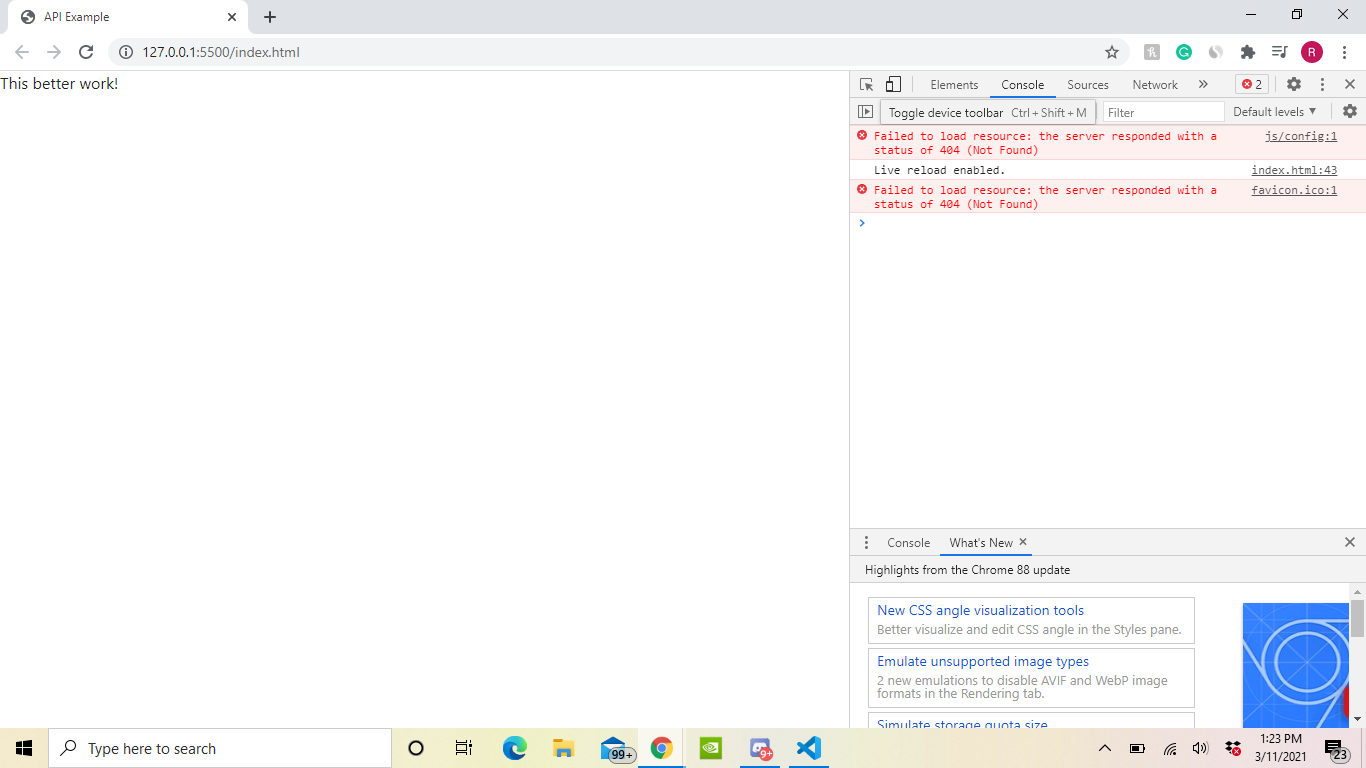Open the Grammarly extension icon
1366x768 pixels.
(1184, 52)
